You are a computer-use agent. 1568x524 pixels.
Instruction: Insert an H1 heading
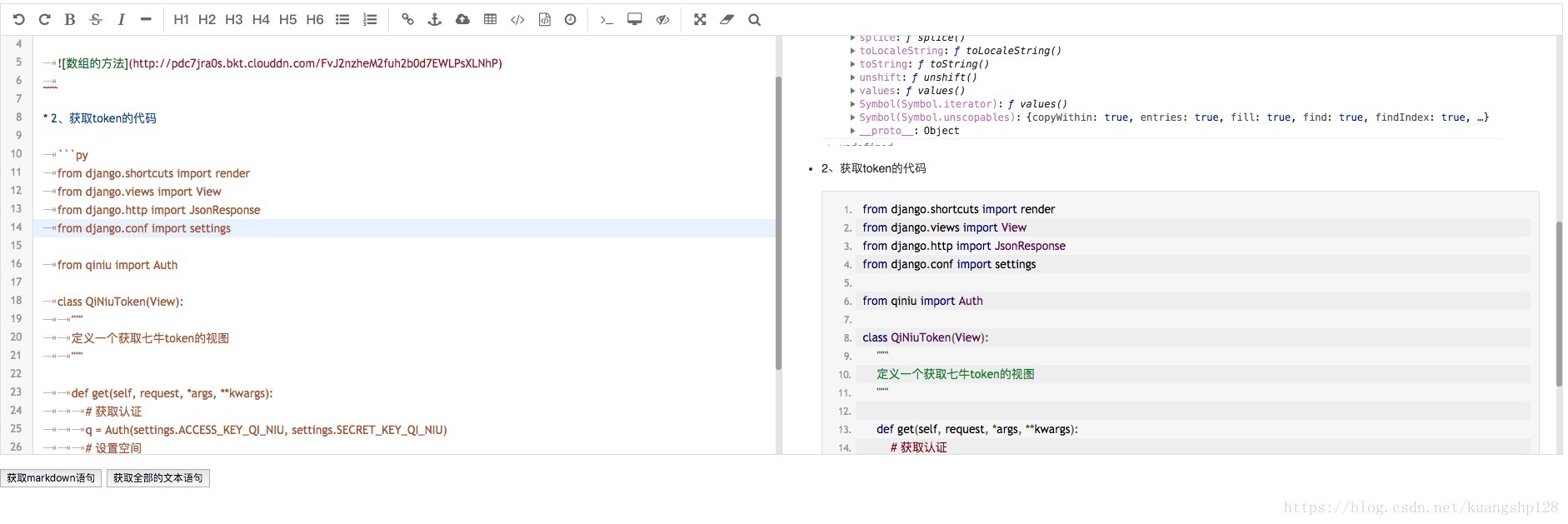tap(181, 19)
